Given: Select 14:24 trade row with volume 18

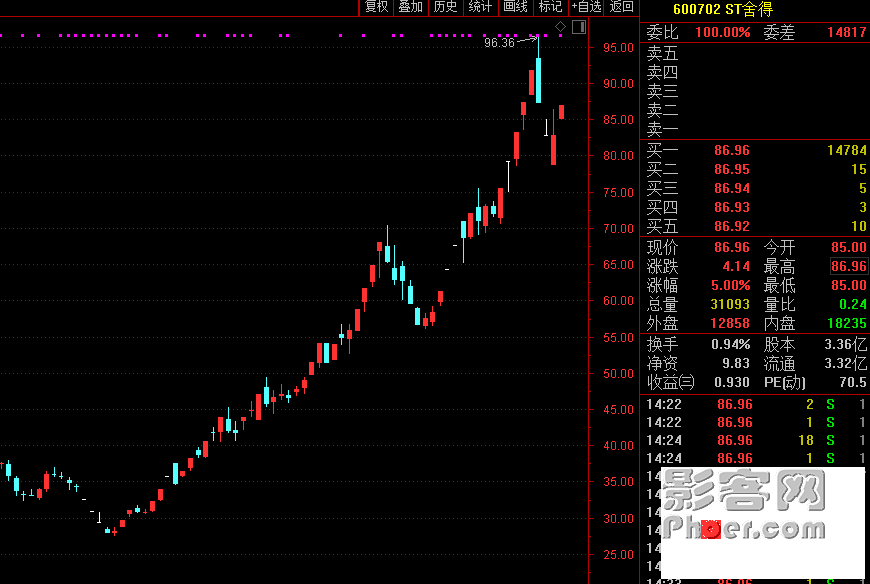Looking at the screenshot, I should coord(755,440).
